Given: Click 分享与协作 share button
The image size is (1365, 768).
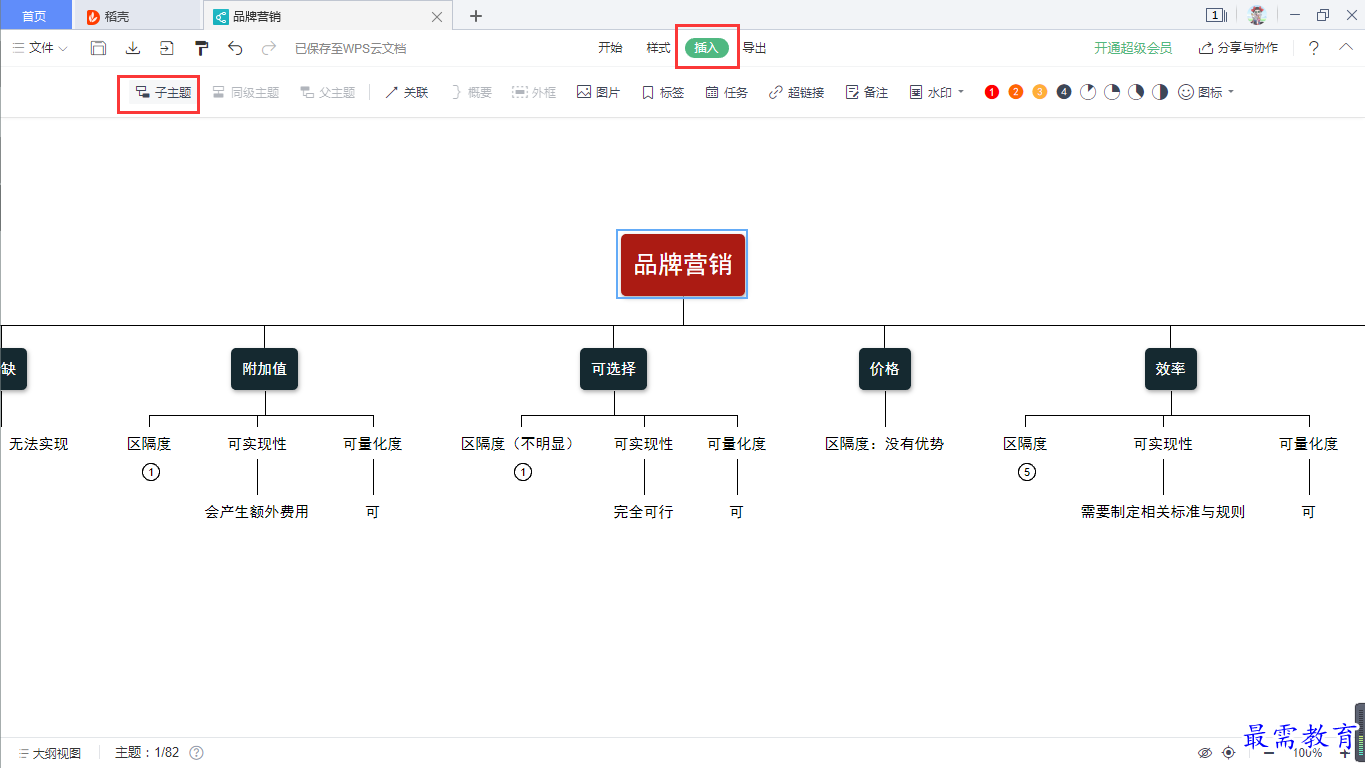Looking at the screenshot, I should pos(1238,48).
